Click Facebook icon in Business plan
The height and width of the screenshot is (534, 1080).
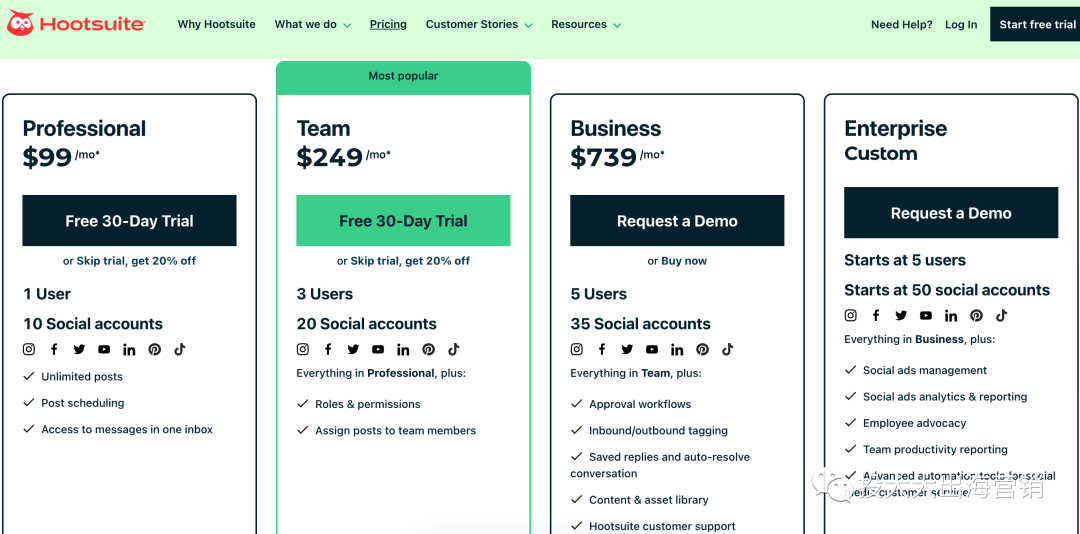tap(602, 349)
